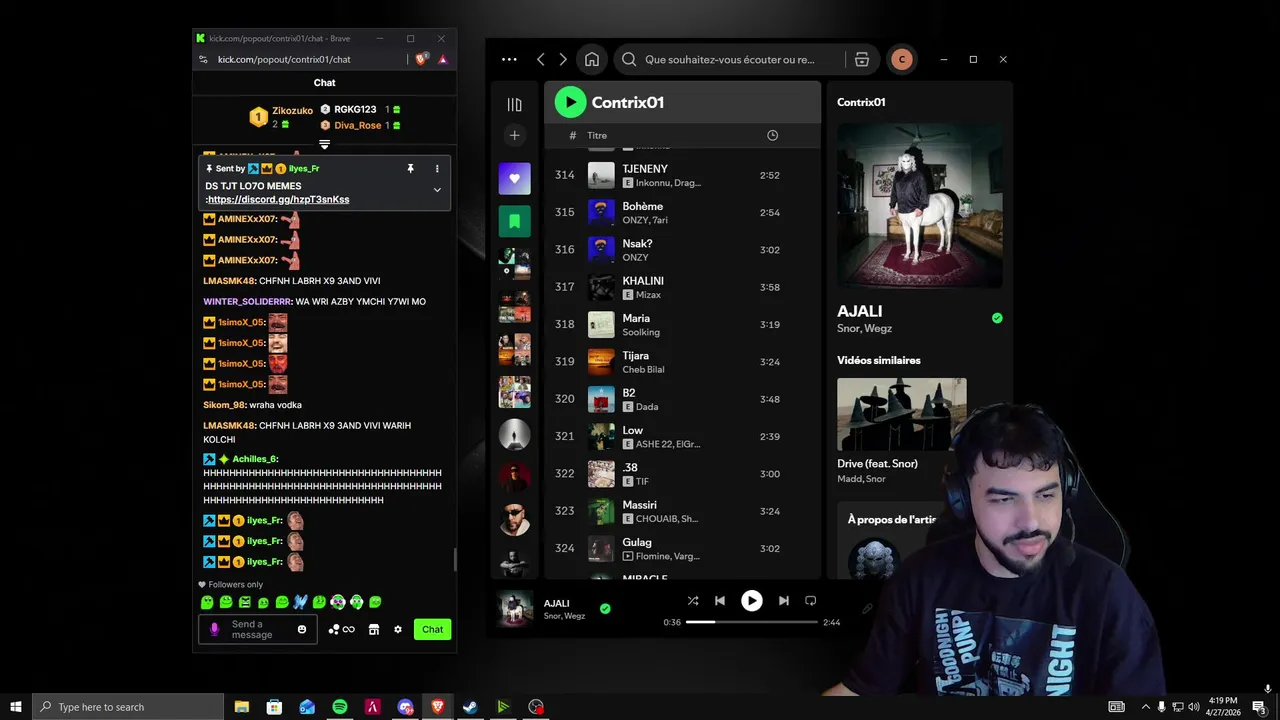This screenshot has height=720, width=1280.
Task: Click the 'Titre' column header
Action: tap(597, 135)
